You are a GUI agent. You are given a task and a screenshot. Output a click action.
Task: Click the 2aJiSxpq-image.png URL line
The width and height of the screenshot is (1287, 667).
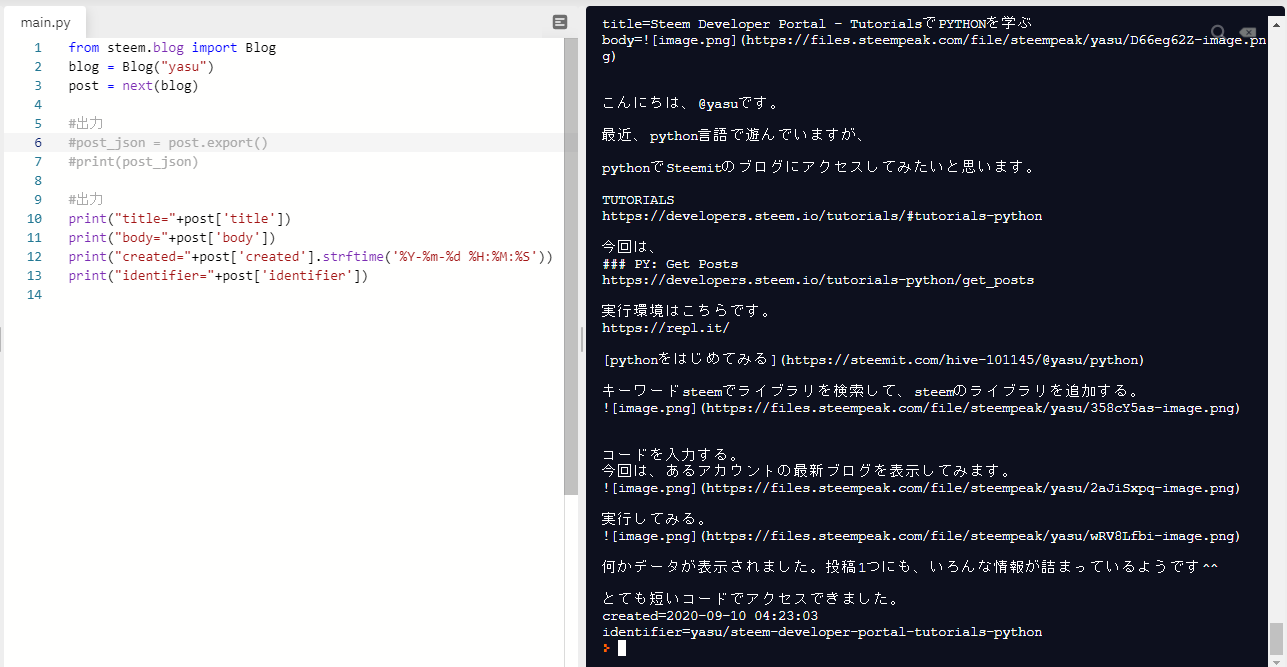pos(921,488)
